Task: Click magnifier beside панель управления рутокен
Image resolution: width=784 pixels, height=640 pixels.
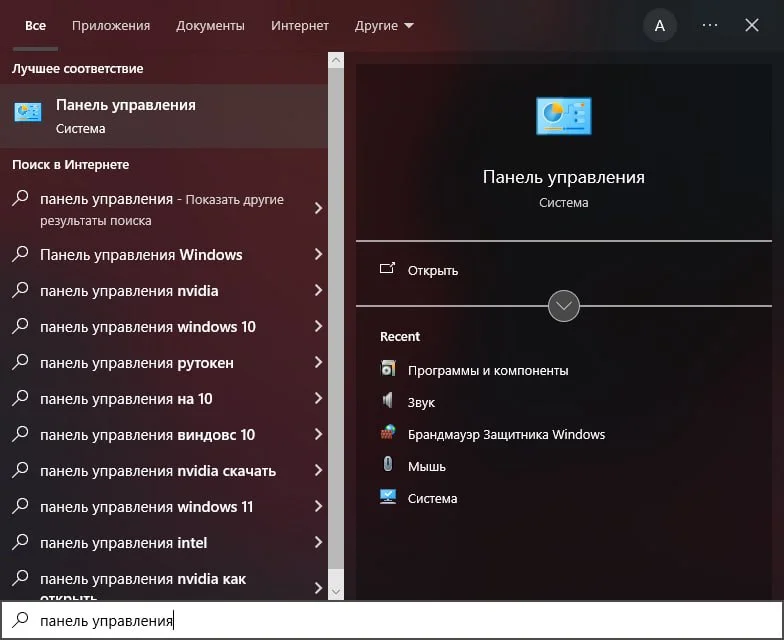Action: (20, 362)
